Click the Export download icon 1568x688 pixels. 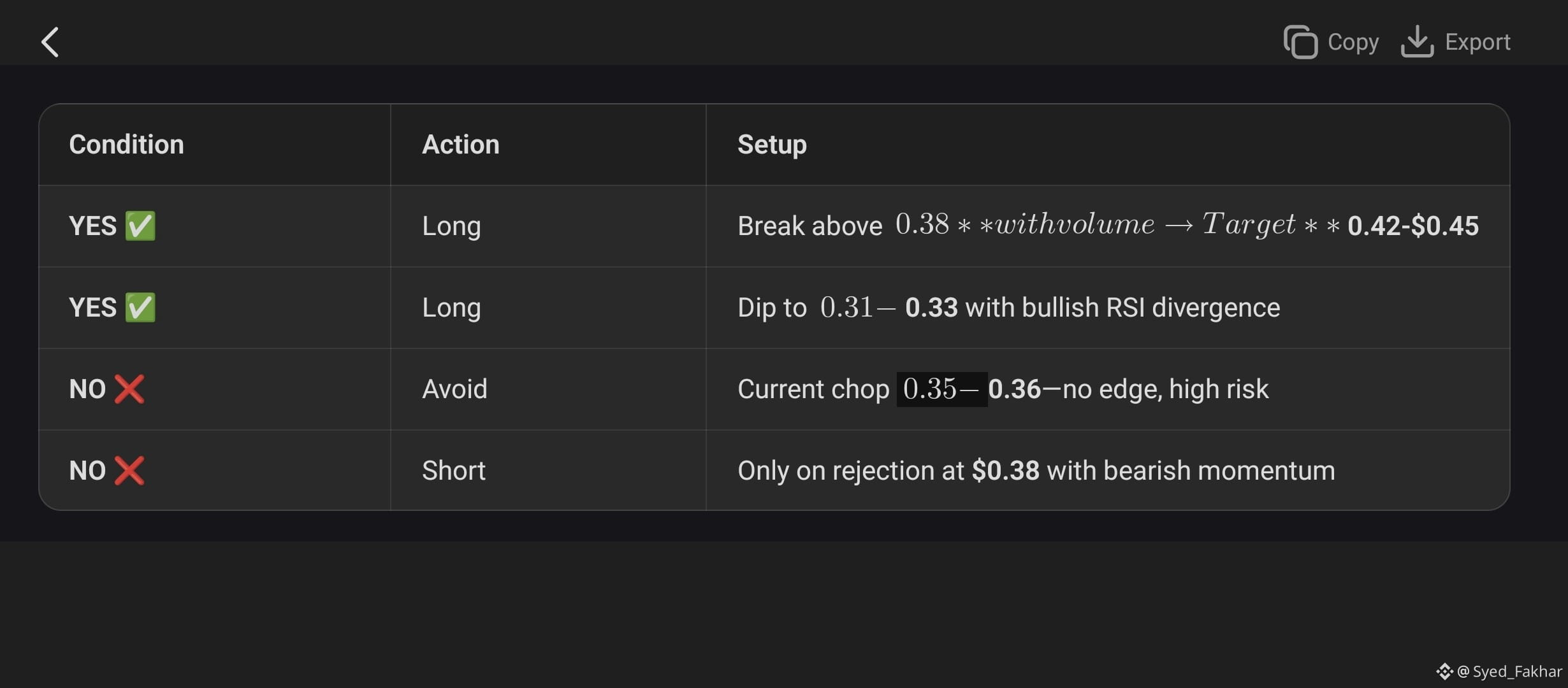tap(1417, 41)
